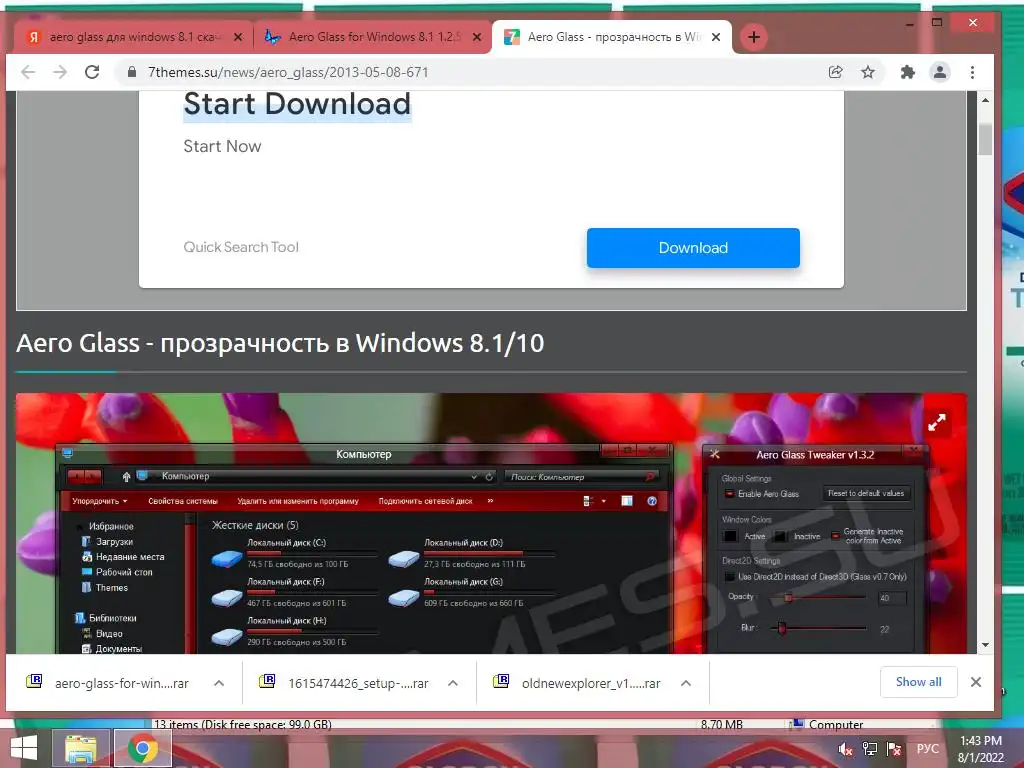Click the РУС input language indicator
Image resolution: width=1024 pixels, height=768 pixels.
click(928, 749)
